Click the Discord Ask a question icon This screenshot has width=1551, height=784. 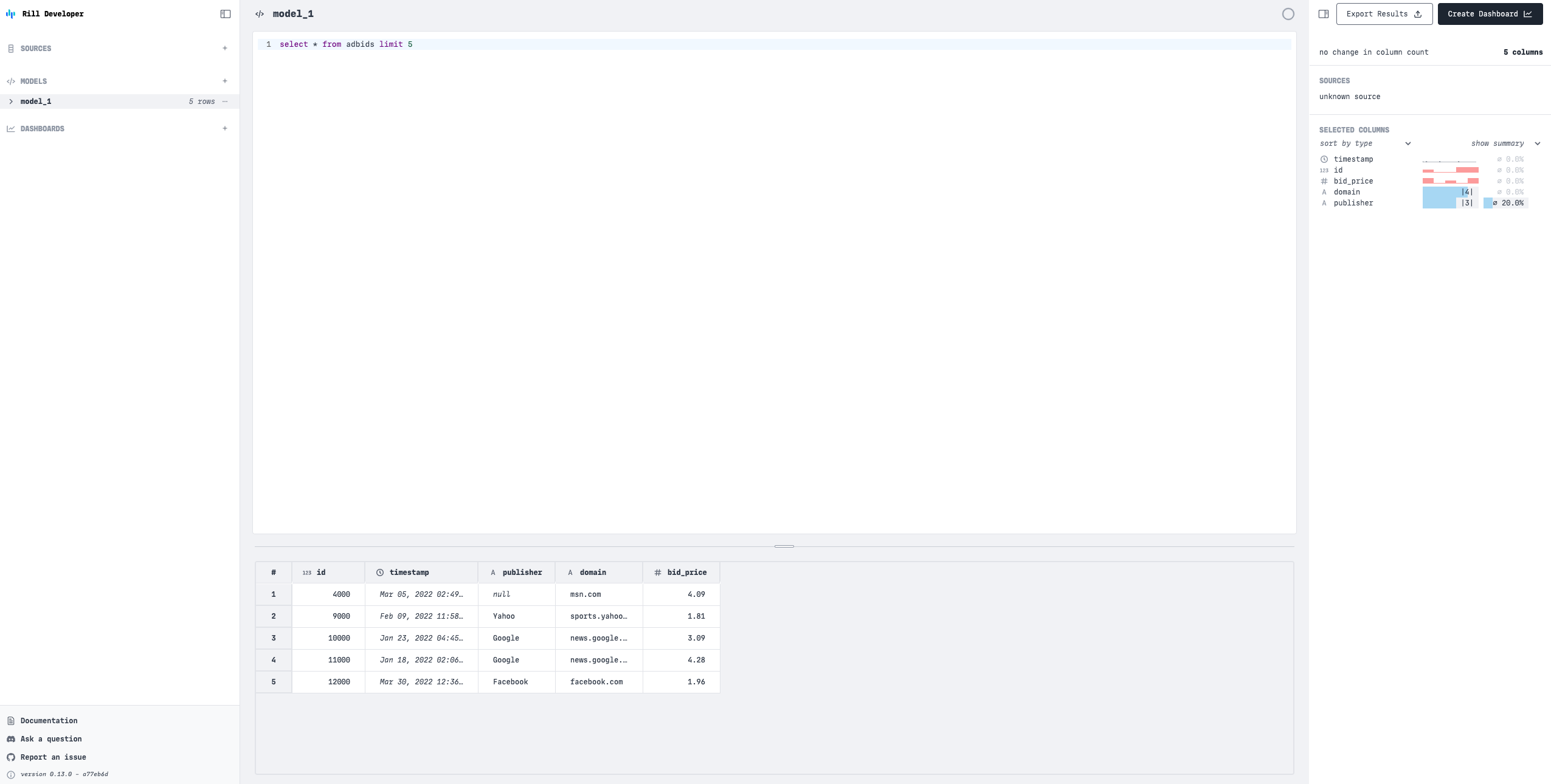pos(11,739)
